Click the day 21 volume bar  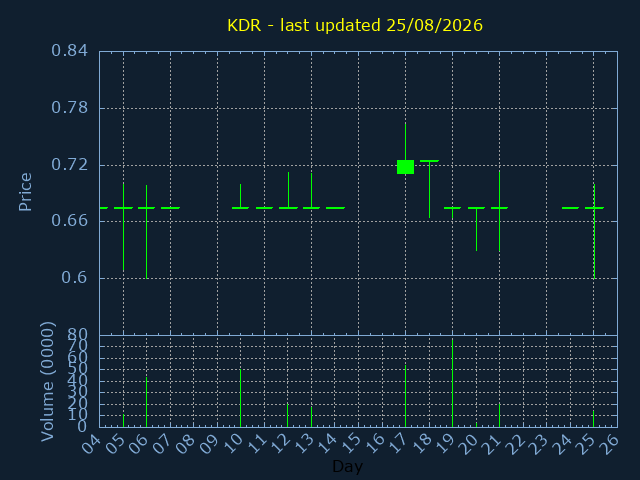point(499,415)
